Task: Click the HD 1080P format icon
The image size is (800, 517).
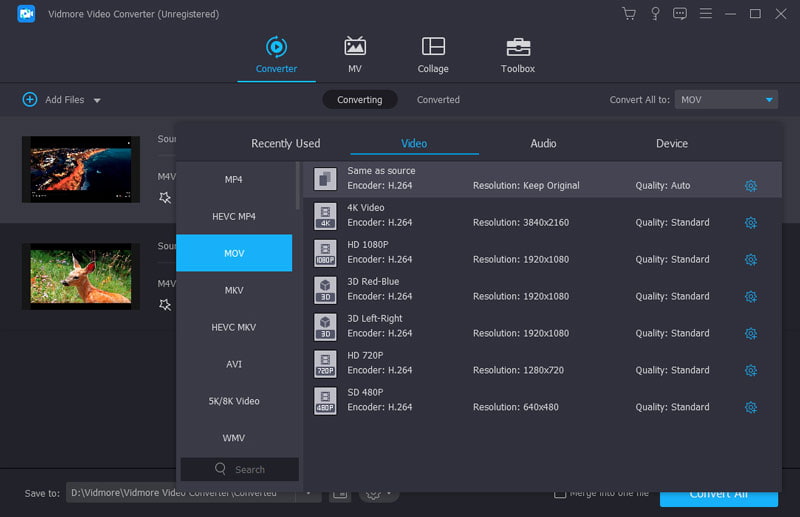Action: (x=325, y=253)
